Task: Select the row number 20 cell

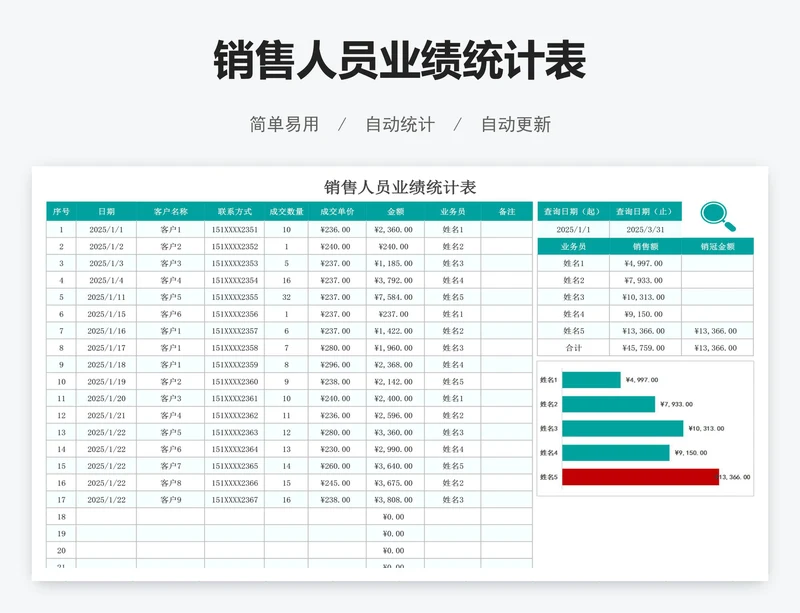Action: tap(61, 550)
